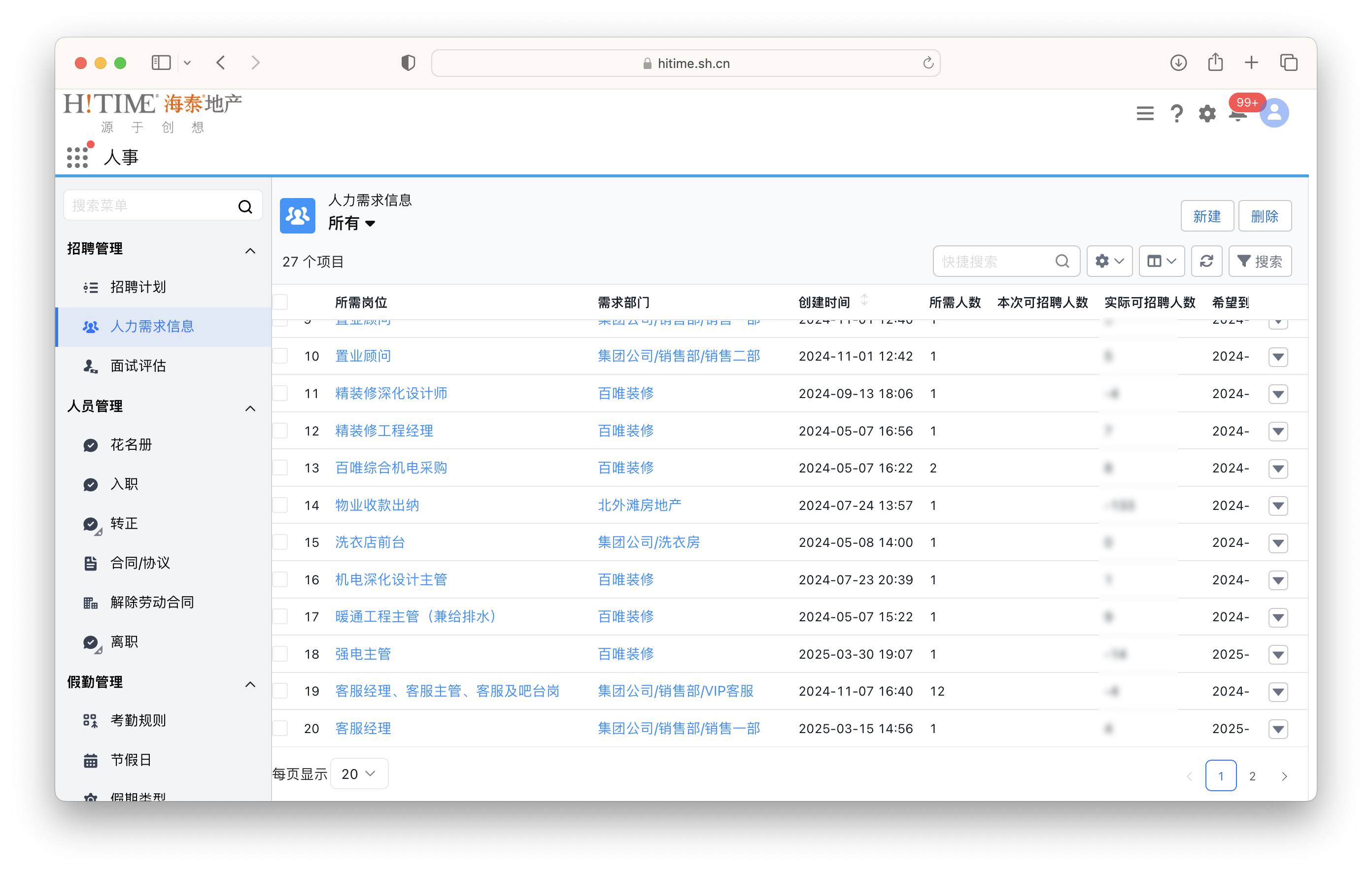1372x874 pixels.
Task: Check the row 20 客服经理 checkbox
Action: (280, 728)
